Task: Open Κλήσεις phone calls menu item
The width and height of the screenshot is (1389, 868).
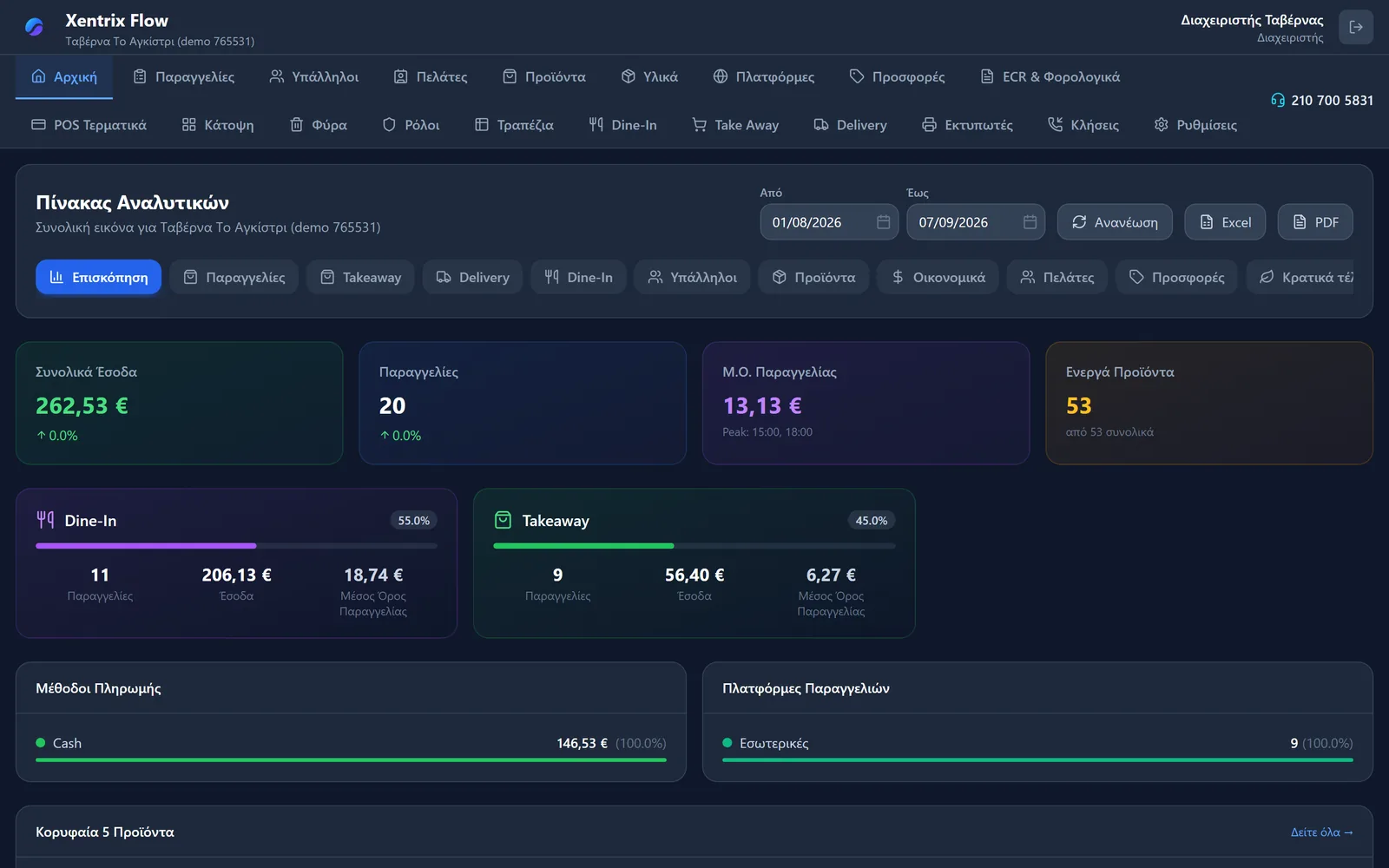Action: coord(1083,125)
